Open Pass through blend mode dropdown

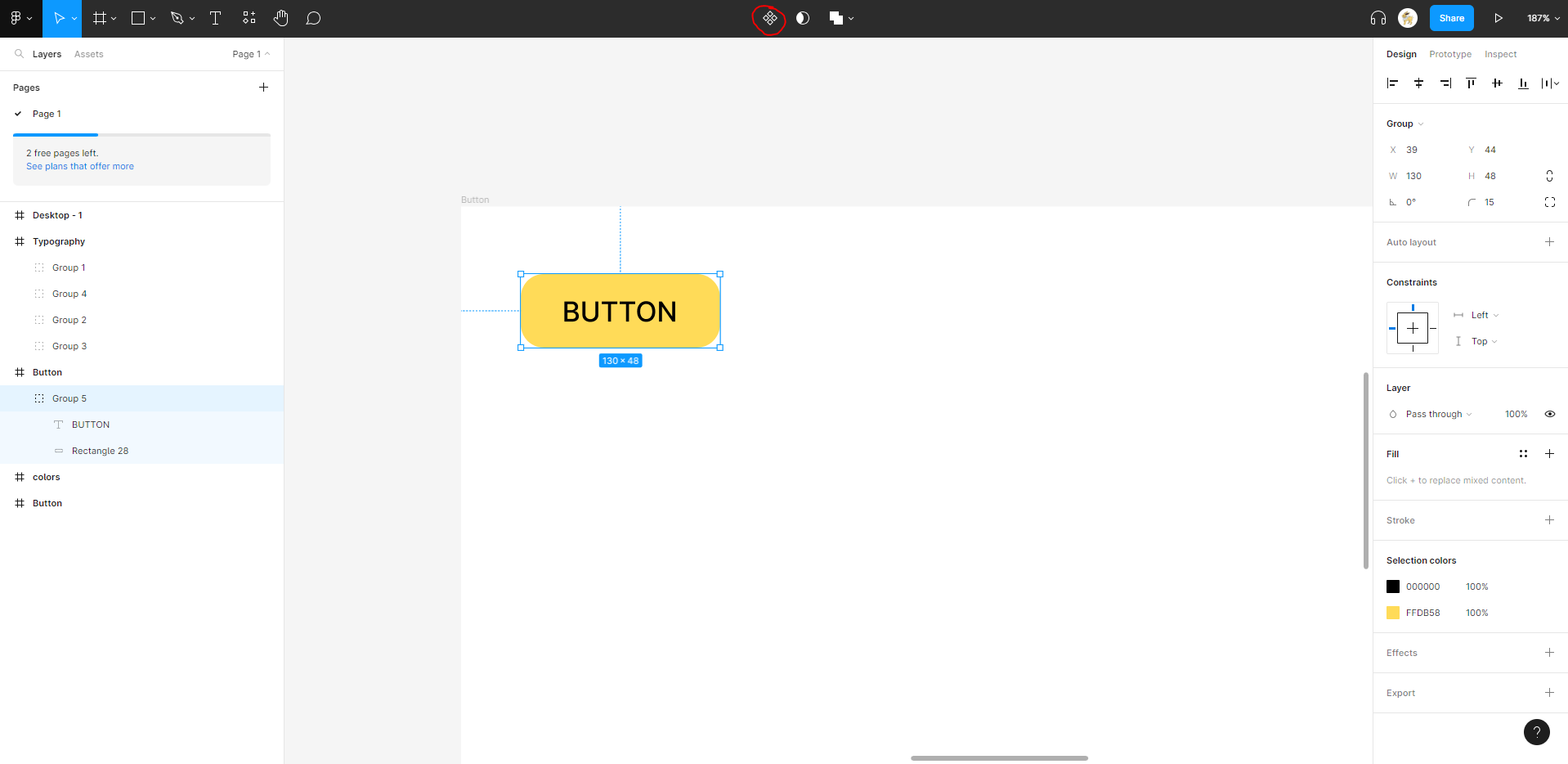(1438, 414)
